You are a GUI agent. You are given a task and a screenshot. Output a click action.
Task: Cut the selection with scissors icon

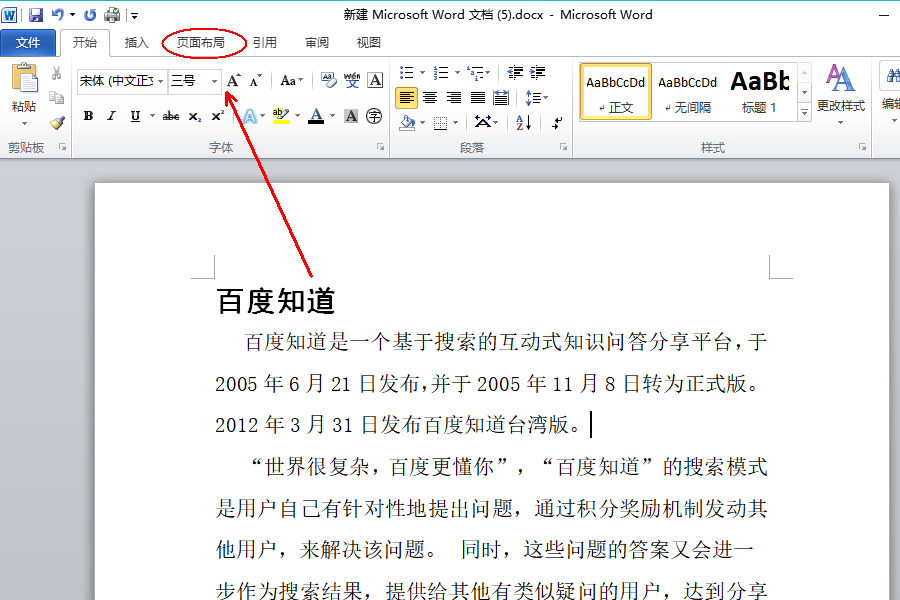tap(56, 73)
